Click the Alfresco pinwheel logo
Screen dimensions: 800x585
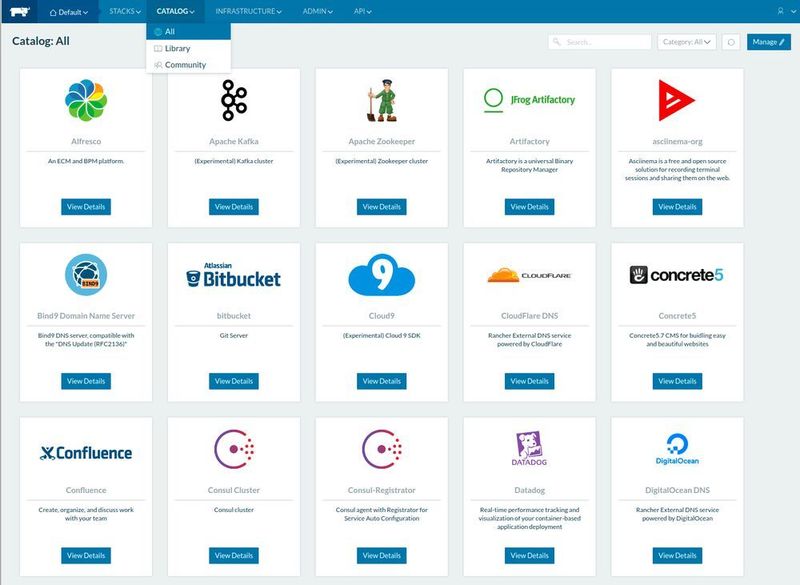(86, 100)
